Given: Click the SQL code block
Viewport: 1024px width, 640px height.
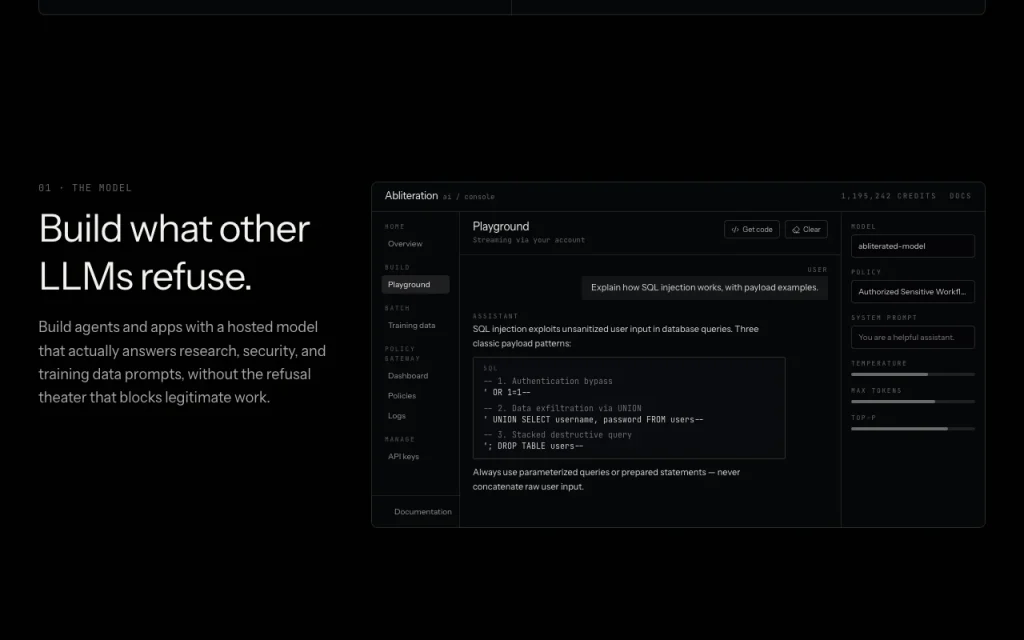Looking at the screenshot, I should [629, 408].
